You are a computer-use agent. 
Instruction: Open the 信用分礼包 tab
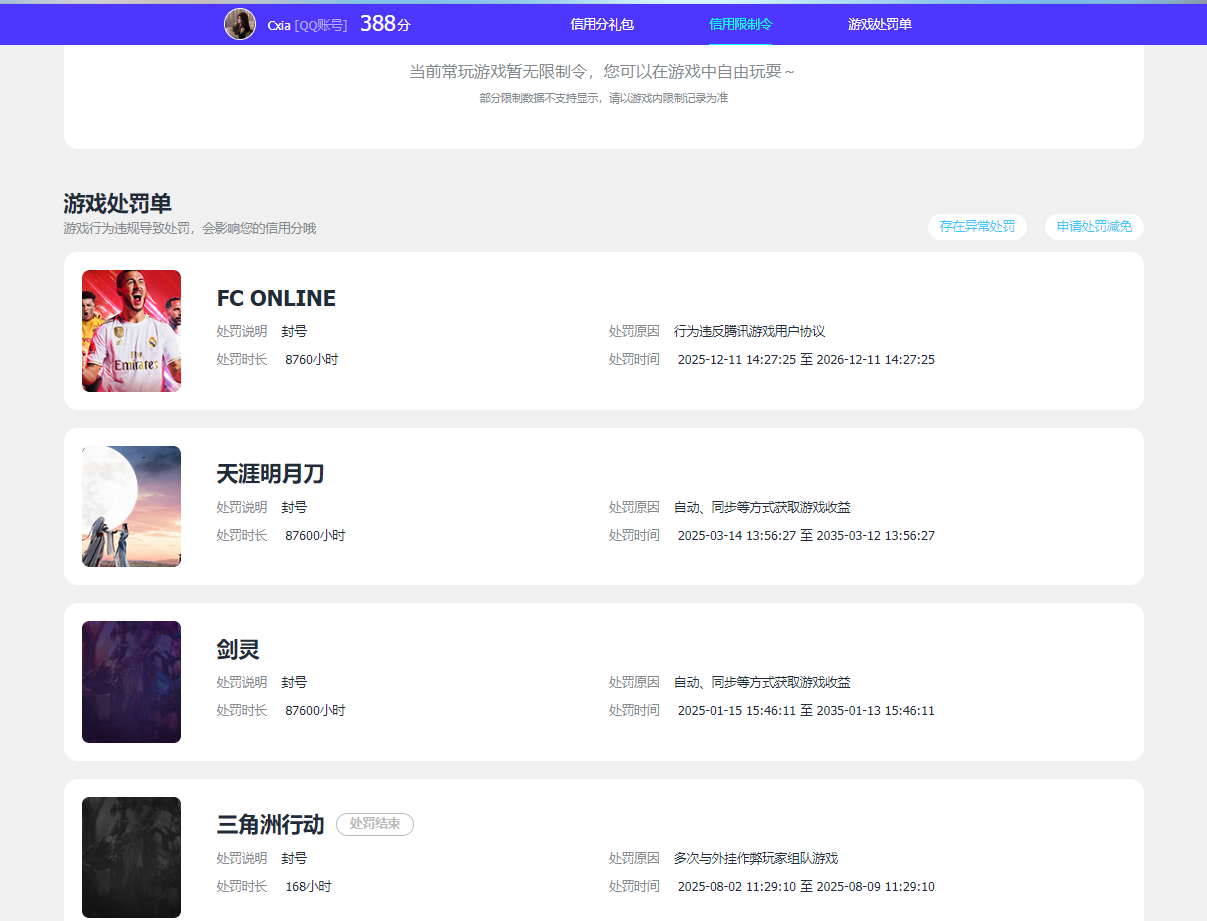(x=602, y=24)
